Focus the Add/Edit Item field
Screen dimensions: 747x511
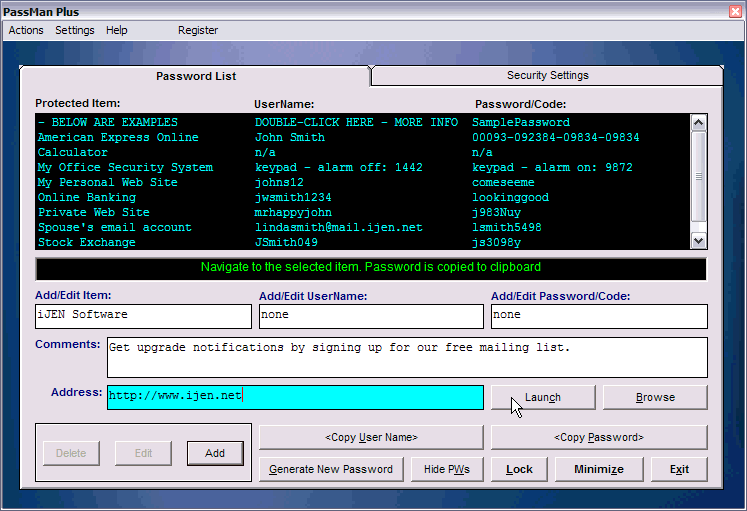(143, 316)
